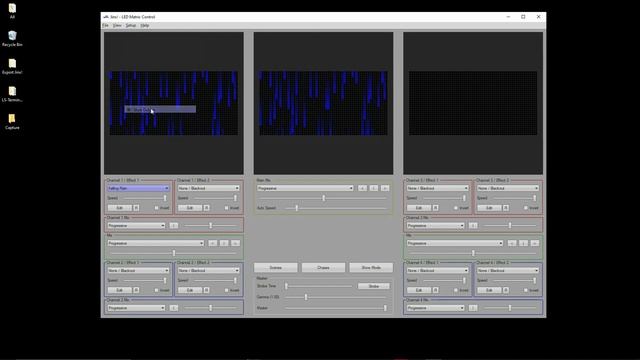Click the small button beside Channel 4 Mix dropdown

473,308
